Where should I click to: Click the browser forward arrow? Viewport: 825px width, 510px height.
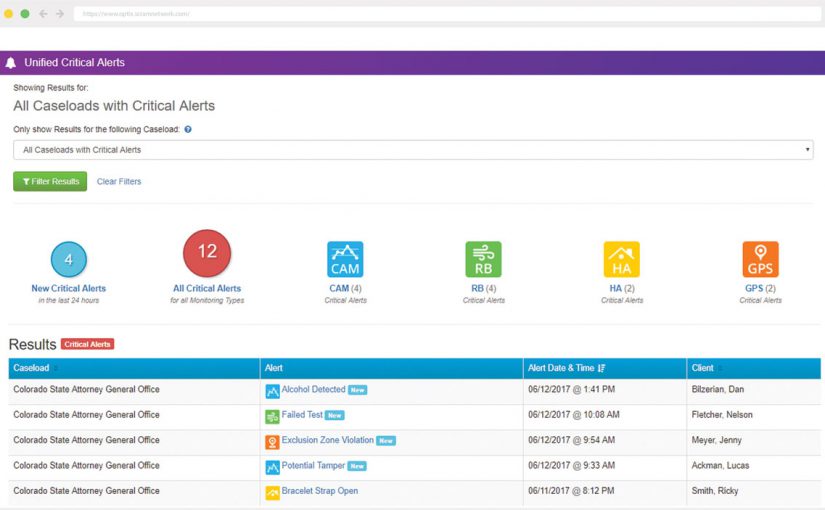pyautogui.click(x=60, y=14)
